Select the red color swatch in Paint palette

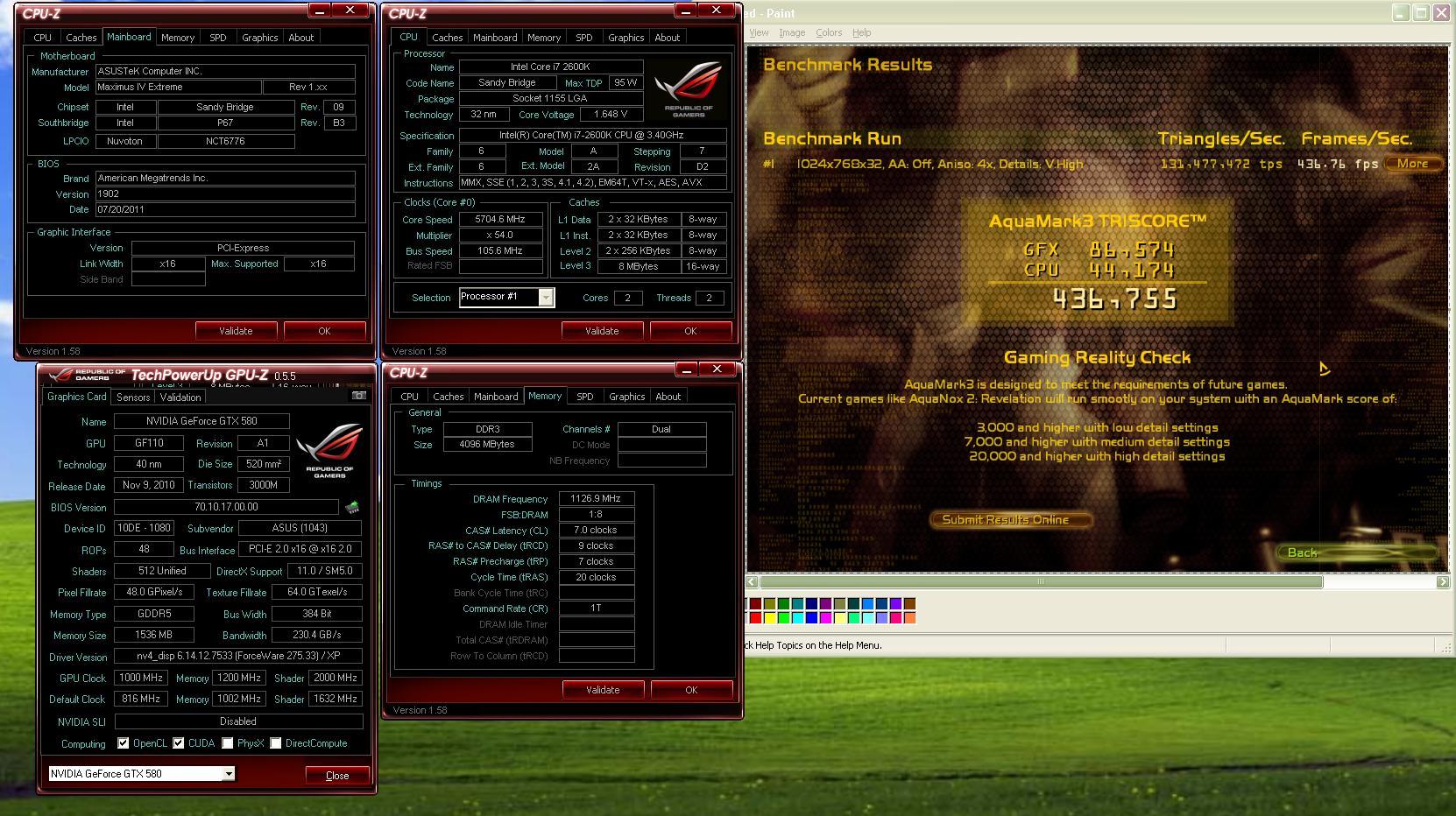[755, 618]
